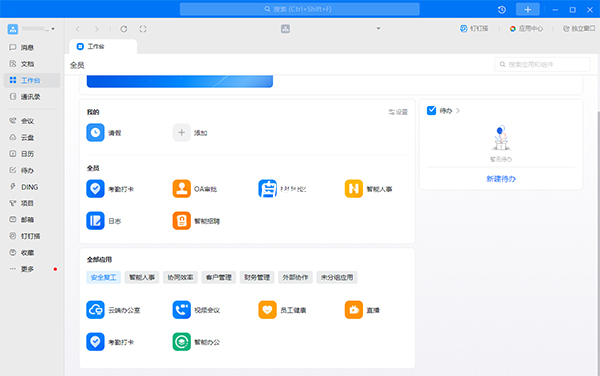600x376 pixels.
Task: Open 应用中心 in the top toolbar
Action: tap(526, 29)
